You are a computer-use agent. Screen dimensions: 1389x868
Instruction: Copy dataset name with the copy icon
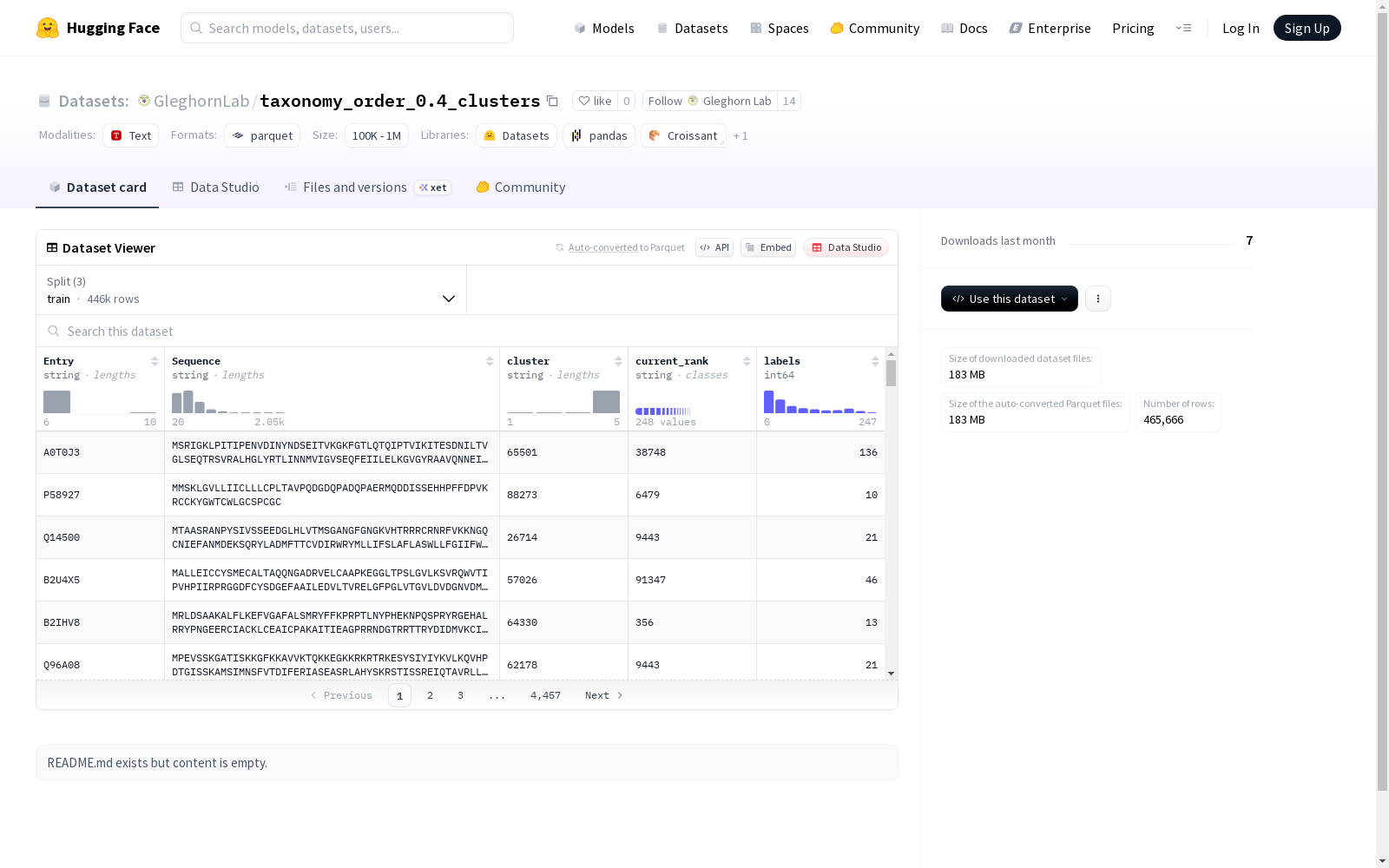click(552, 101)
